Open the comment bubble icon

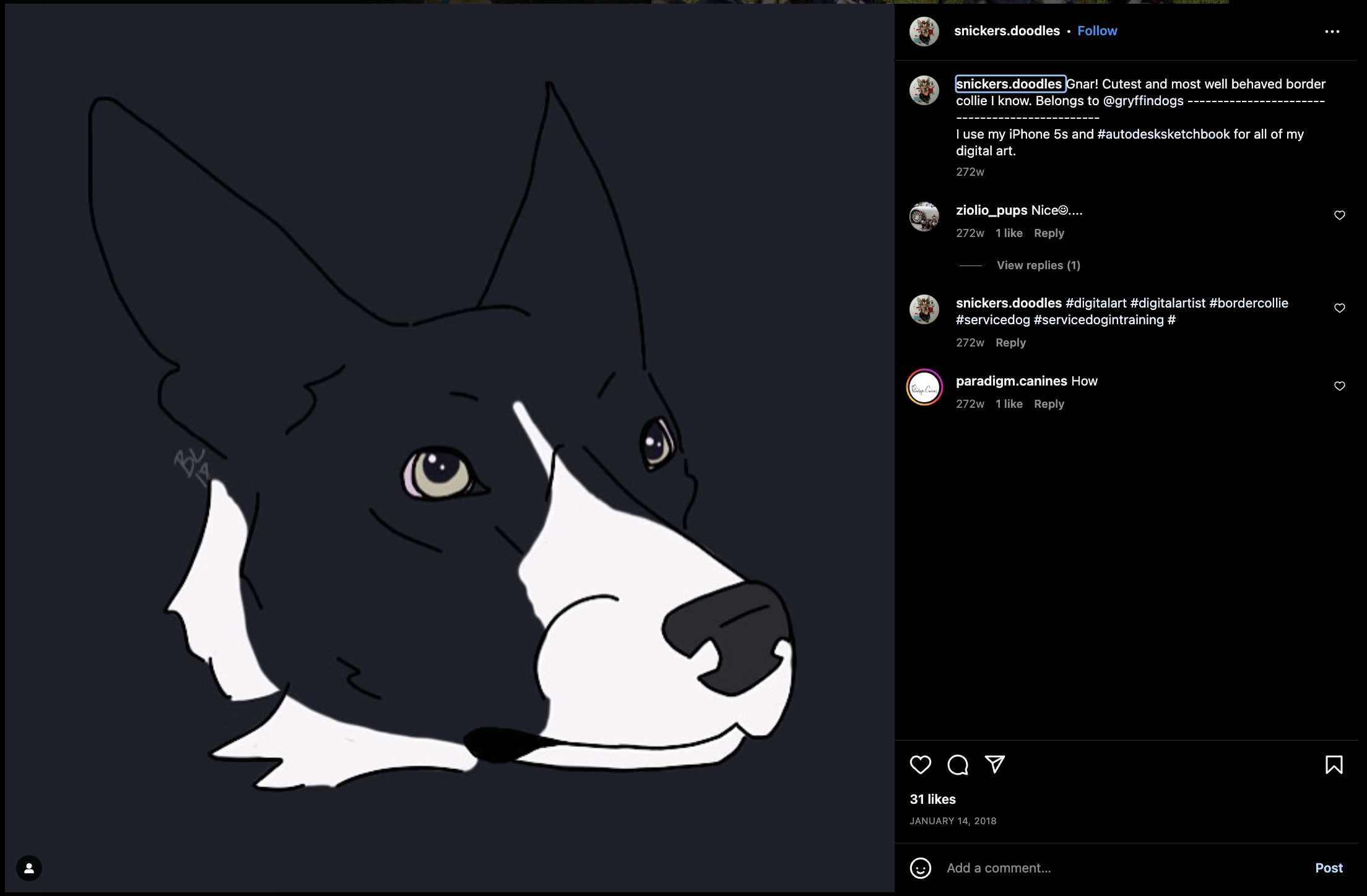coord(958,765)
